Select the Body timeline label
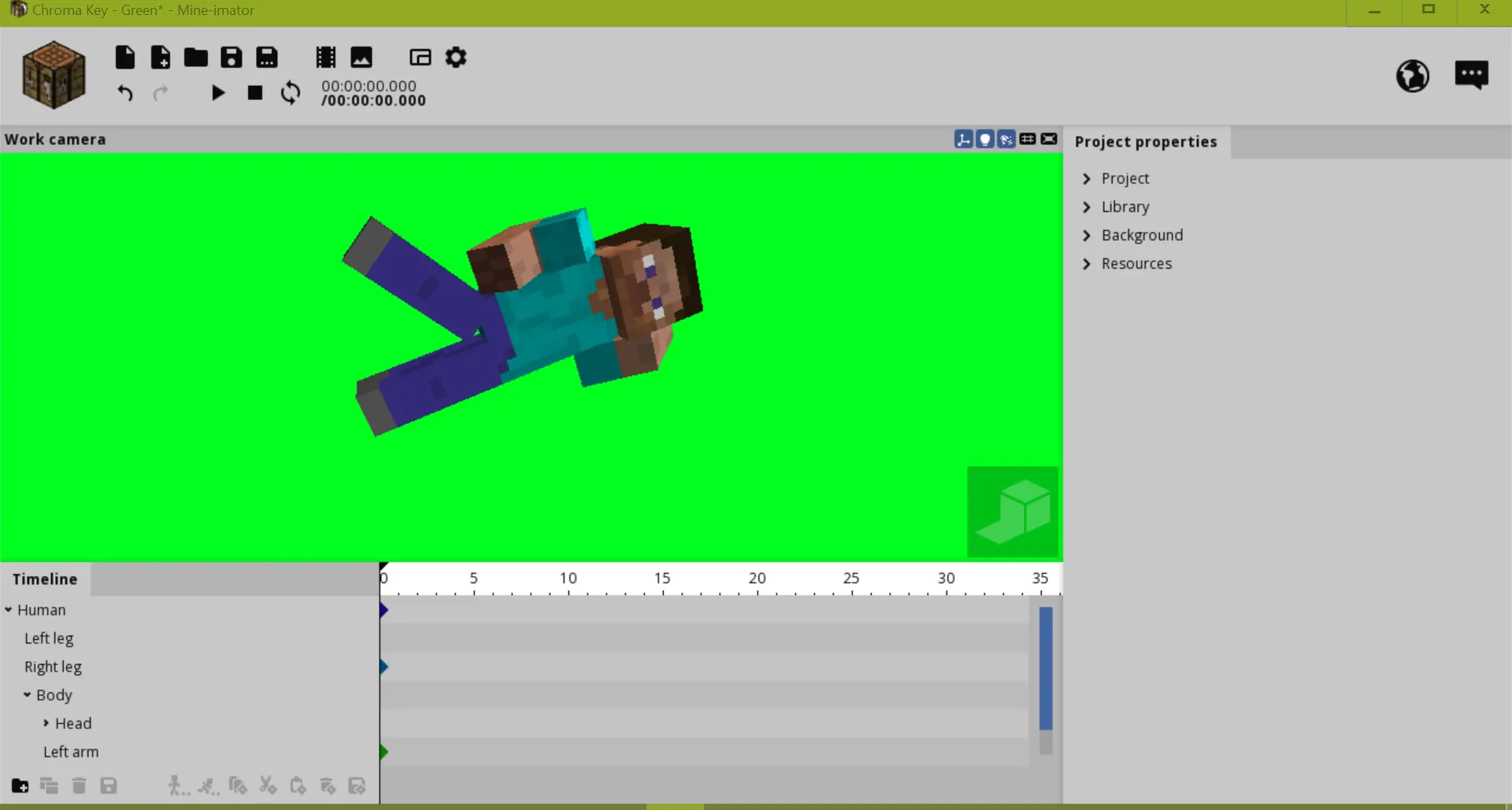The height and width of the screenshot is (810, 1512). (54, 695)
